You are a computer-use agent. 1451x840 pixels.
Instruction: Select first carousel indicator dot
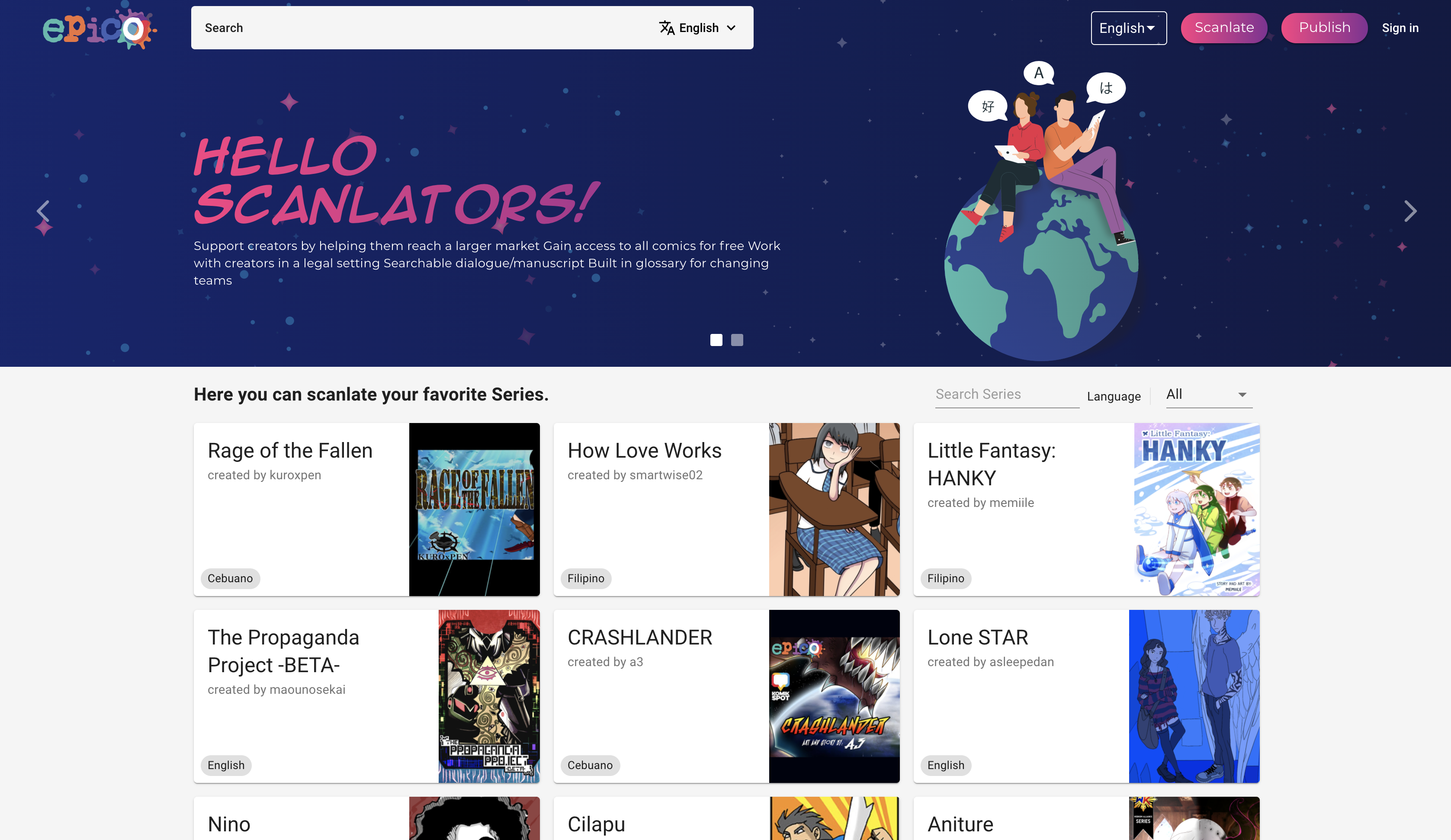pyautogui.click(x=716, y=340)
